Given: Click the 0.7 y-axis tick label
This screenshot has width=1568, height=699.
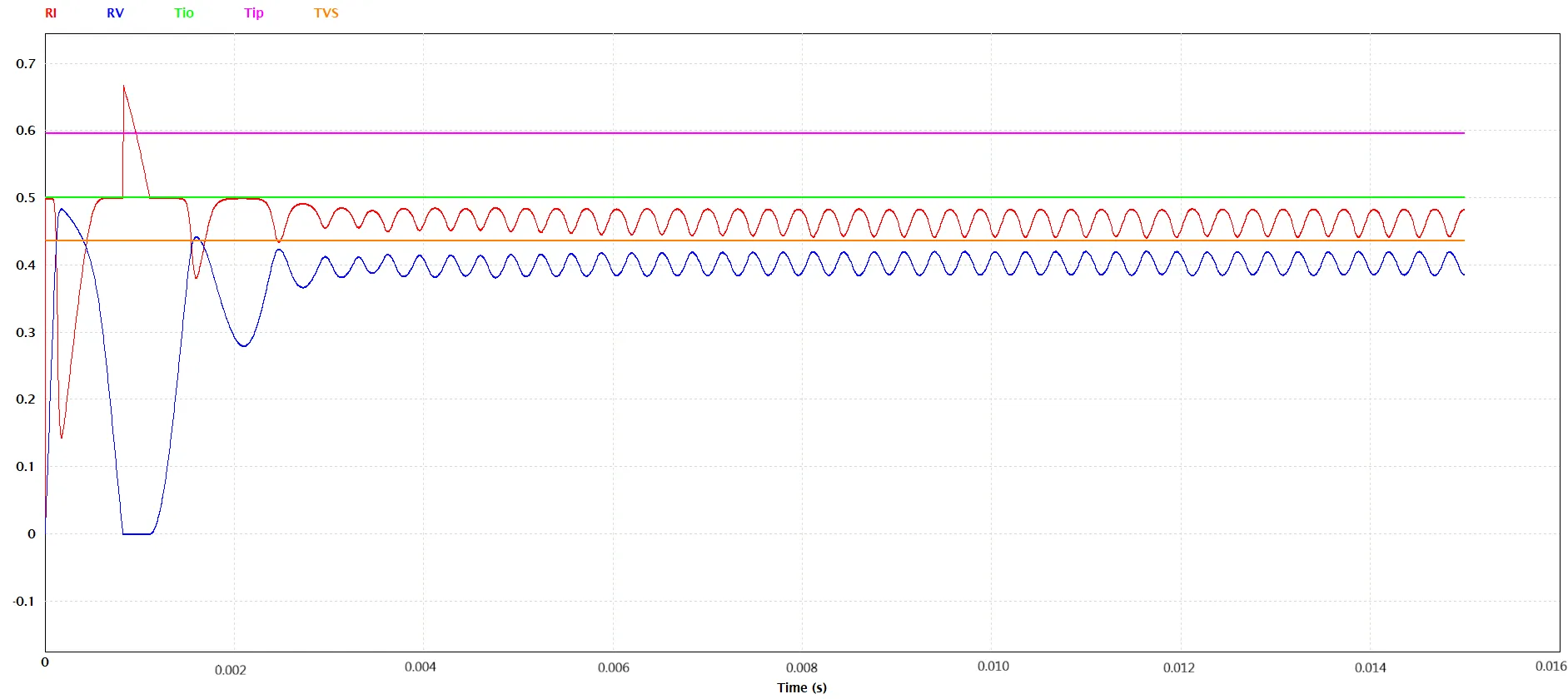Looking at the screenshot, I should pyautogui.click(x=26, y=64).
